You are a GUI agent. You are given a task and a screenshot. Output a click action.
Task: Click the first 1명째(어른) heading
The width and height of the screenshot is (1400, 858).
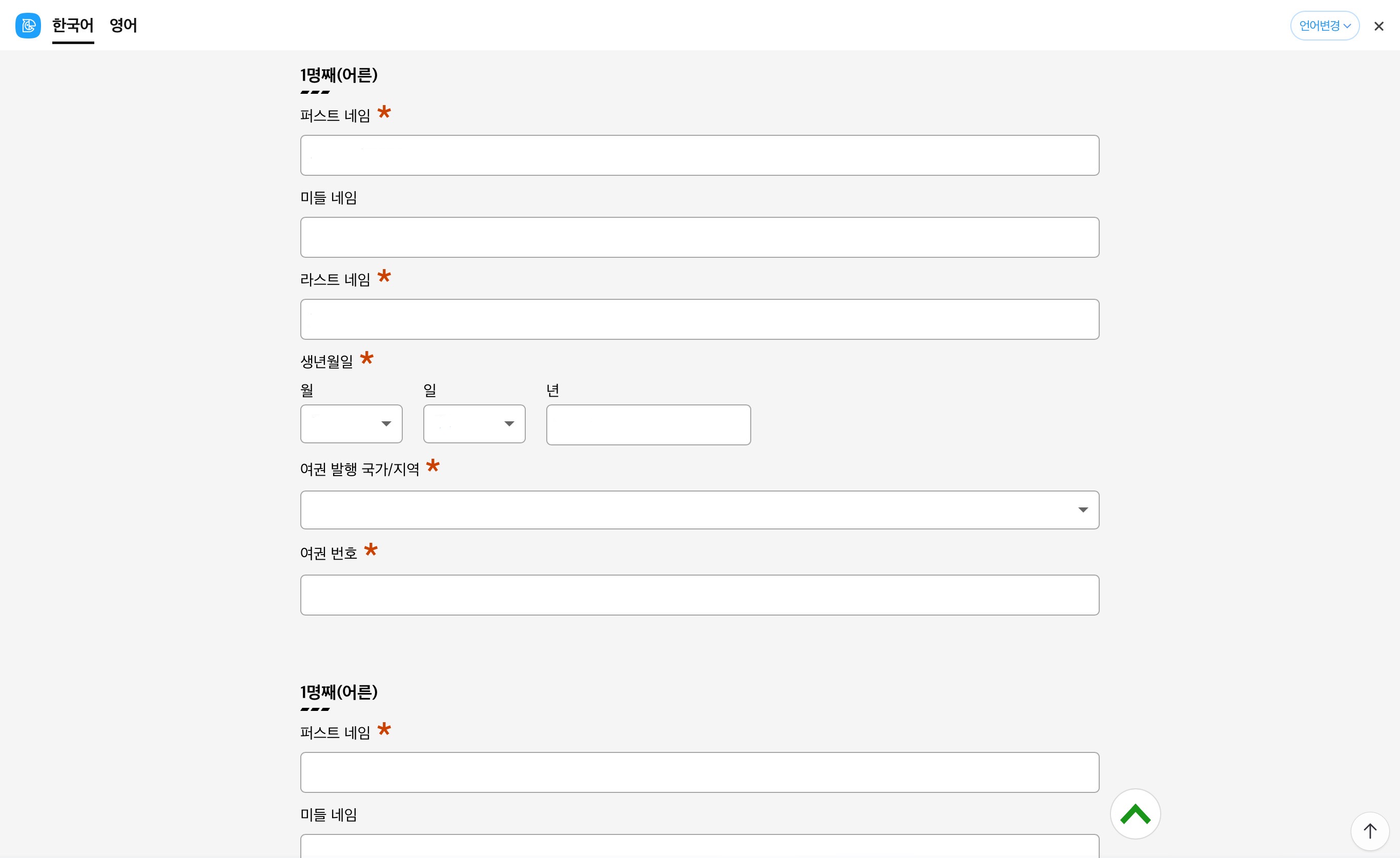[339, 75]
